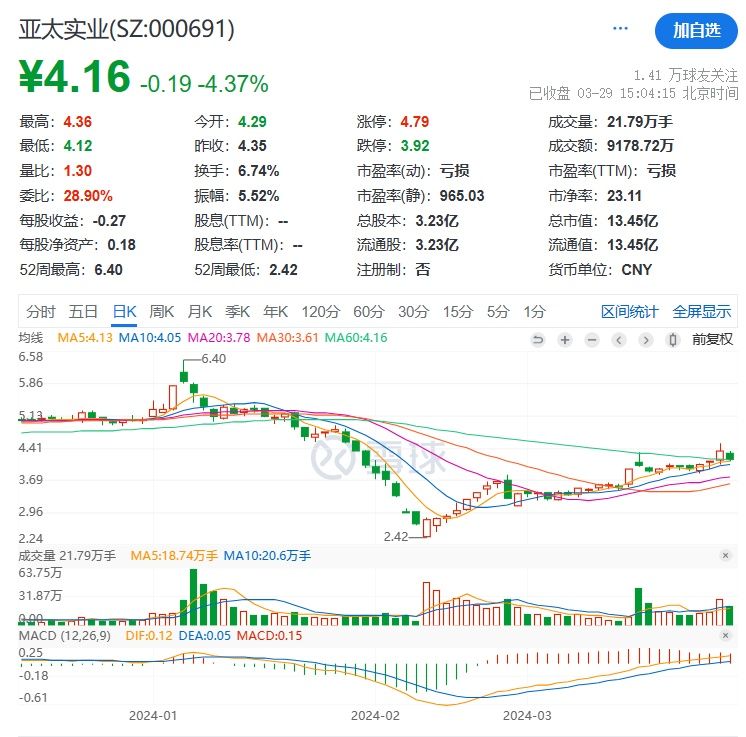Screen dimensions: 746x737
Task: Click the volume MA5:18.74万手 label
Action: click(x=174, y=556)
